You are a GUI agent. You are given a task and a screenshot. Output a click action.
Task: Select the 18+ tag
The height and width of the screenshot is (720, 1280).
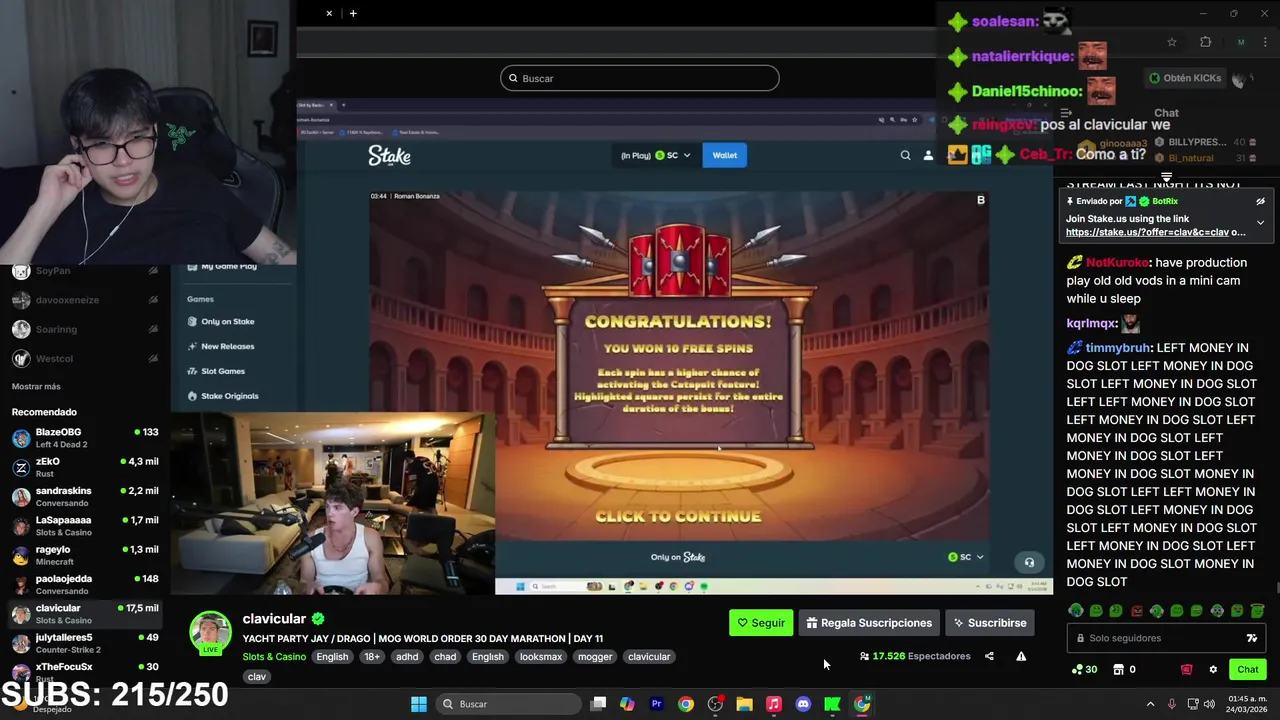[372, 657]
